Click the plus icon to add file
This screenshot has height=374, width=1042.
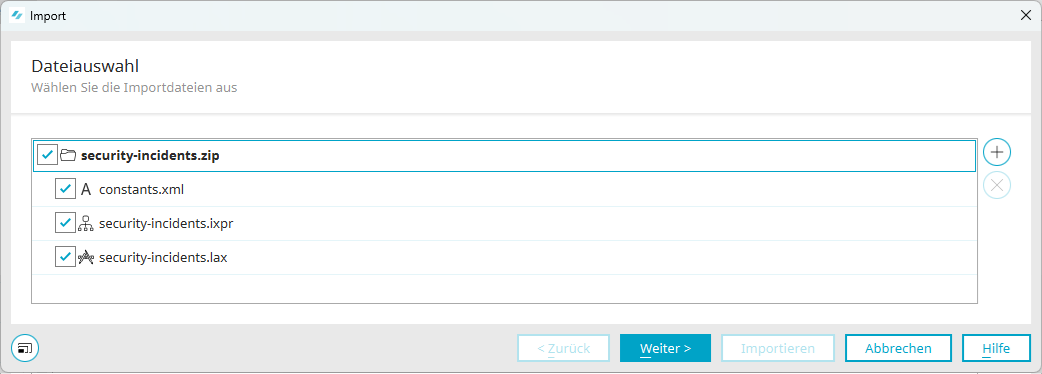996,152
